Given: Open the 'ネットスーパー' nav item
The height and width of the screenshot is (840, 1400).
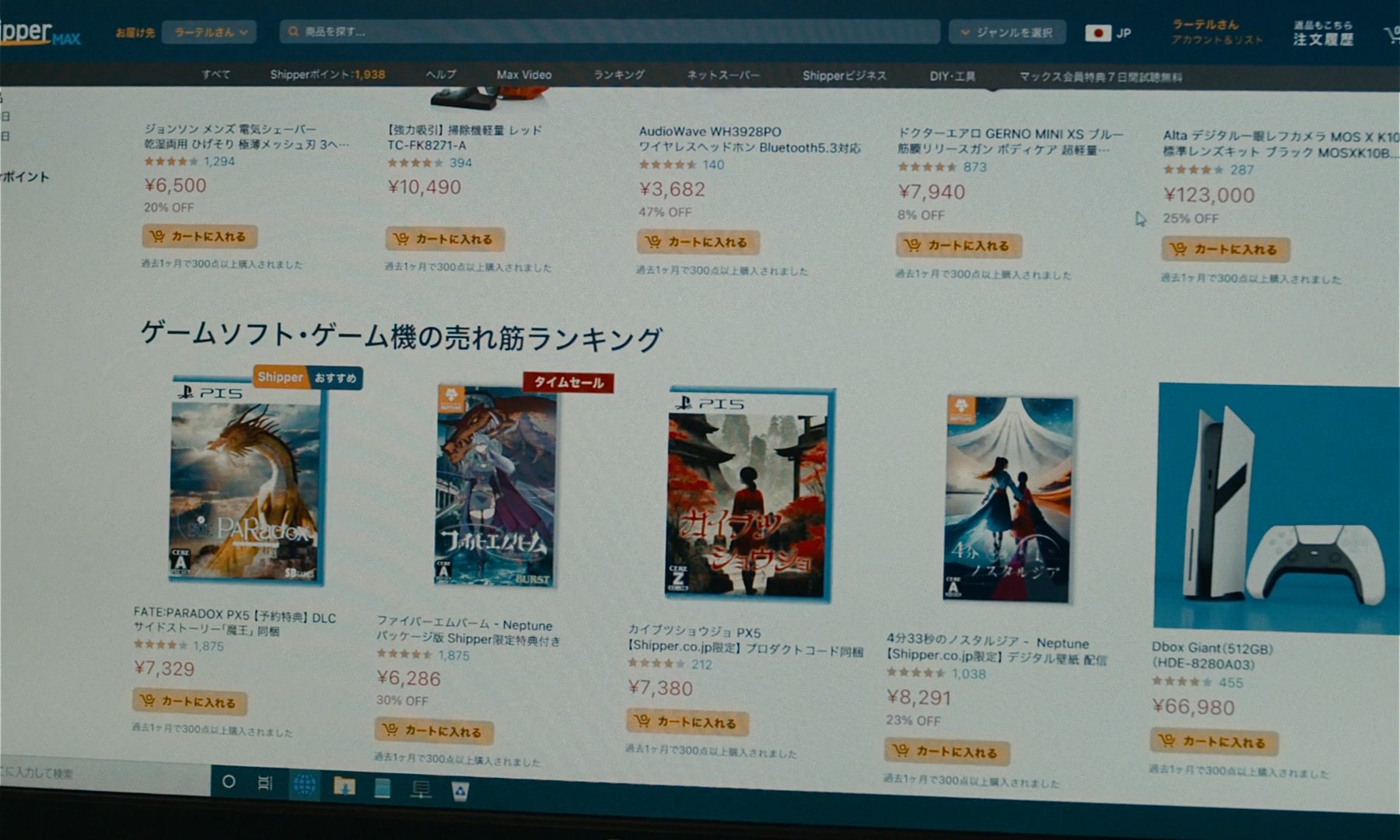Looking at the screenshot, I should pos(723,75).
